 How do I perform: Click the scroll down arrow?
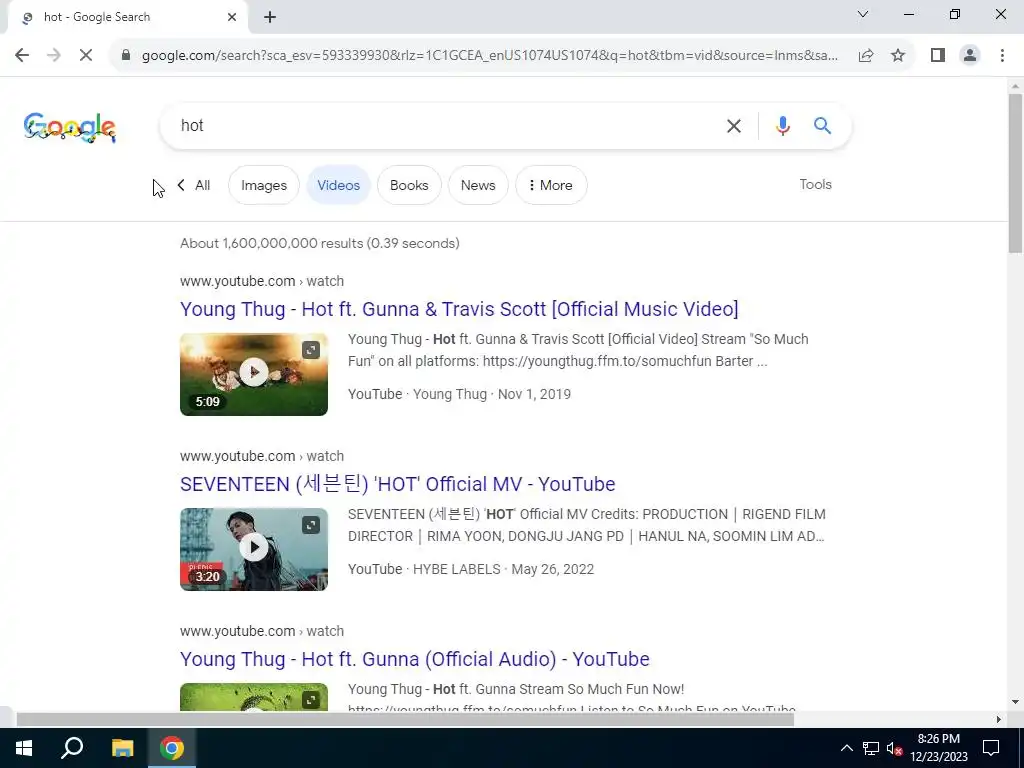click(x=1015, y=702)
